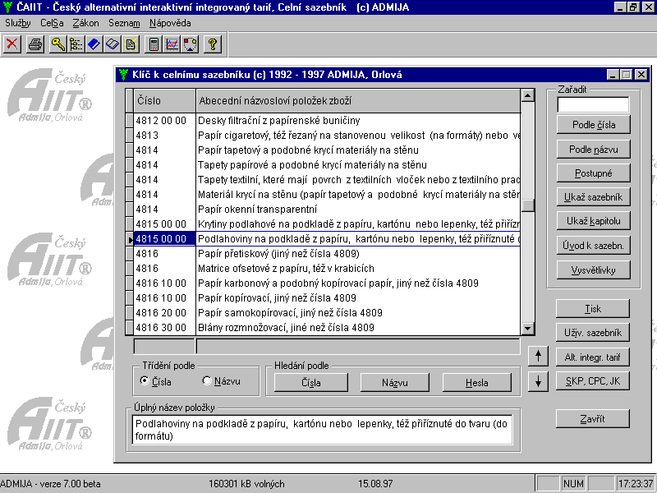The image size is (657, 493).
Task: Select the Názvu sorting radio button
Action: [x=207, y=381]
